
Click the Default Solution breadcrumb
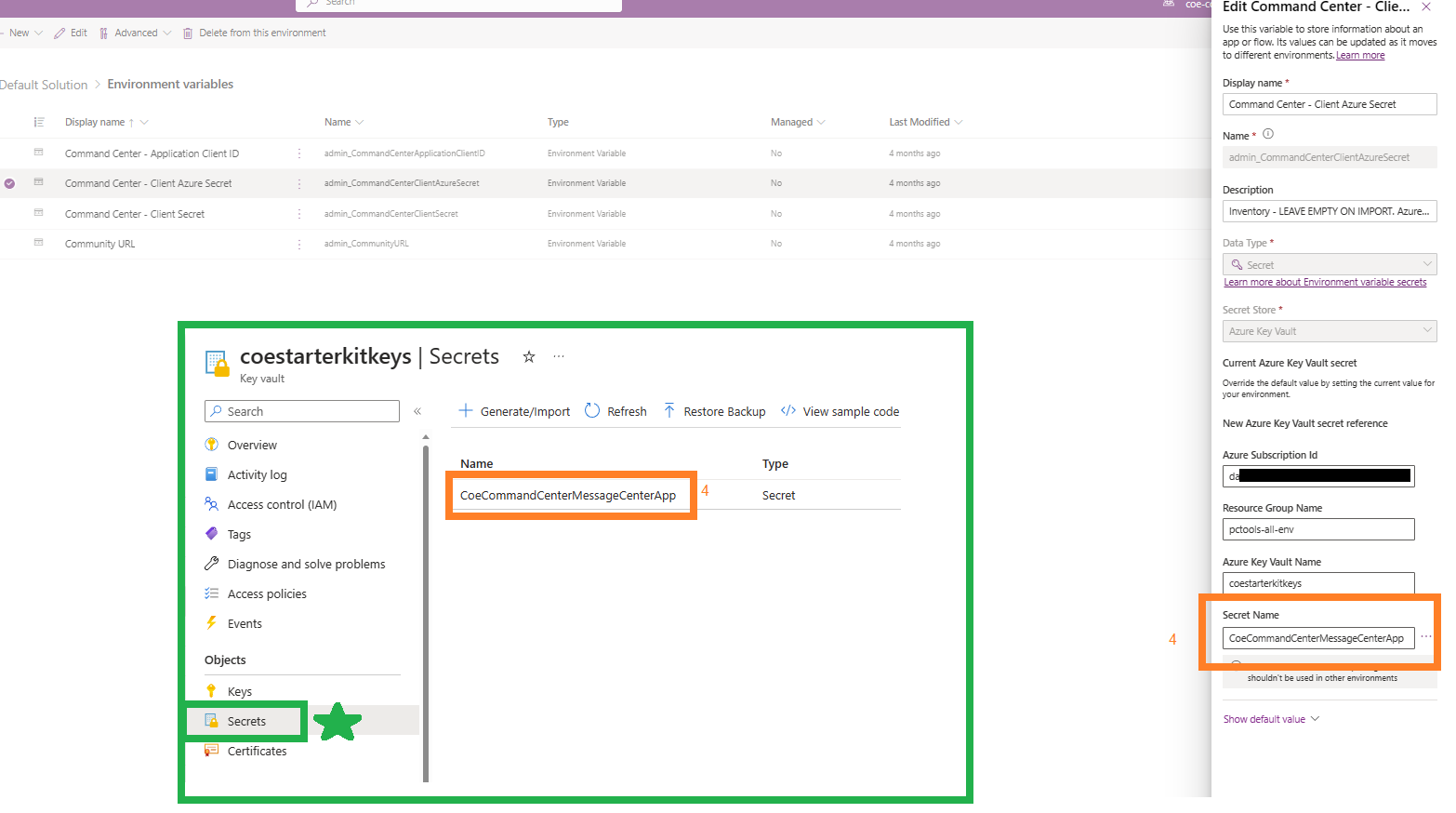(45, 84)
